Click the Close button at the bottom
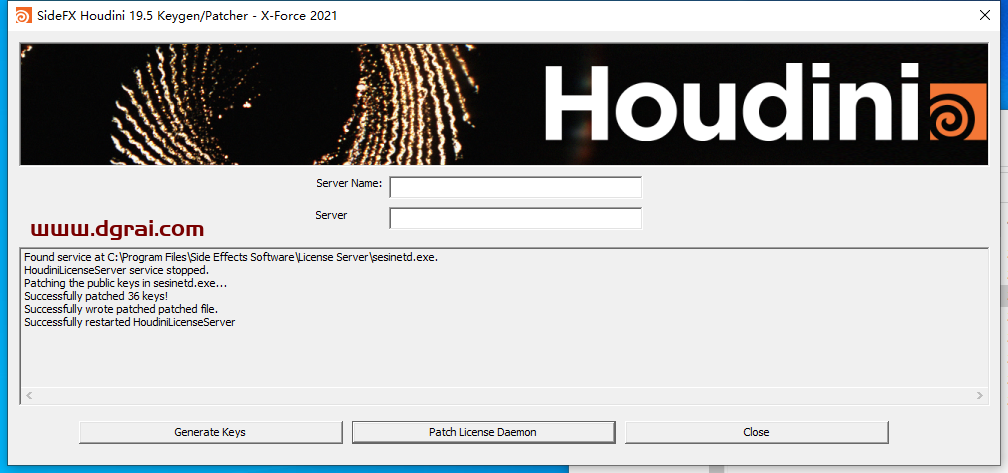 pos(756,433)
